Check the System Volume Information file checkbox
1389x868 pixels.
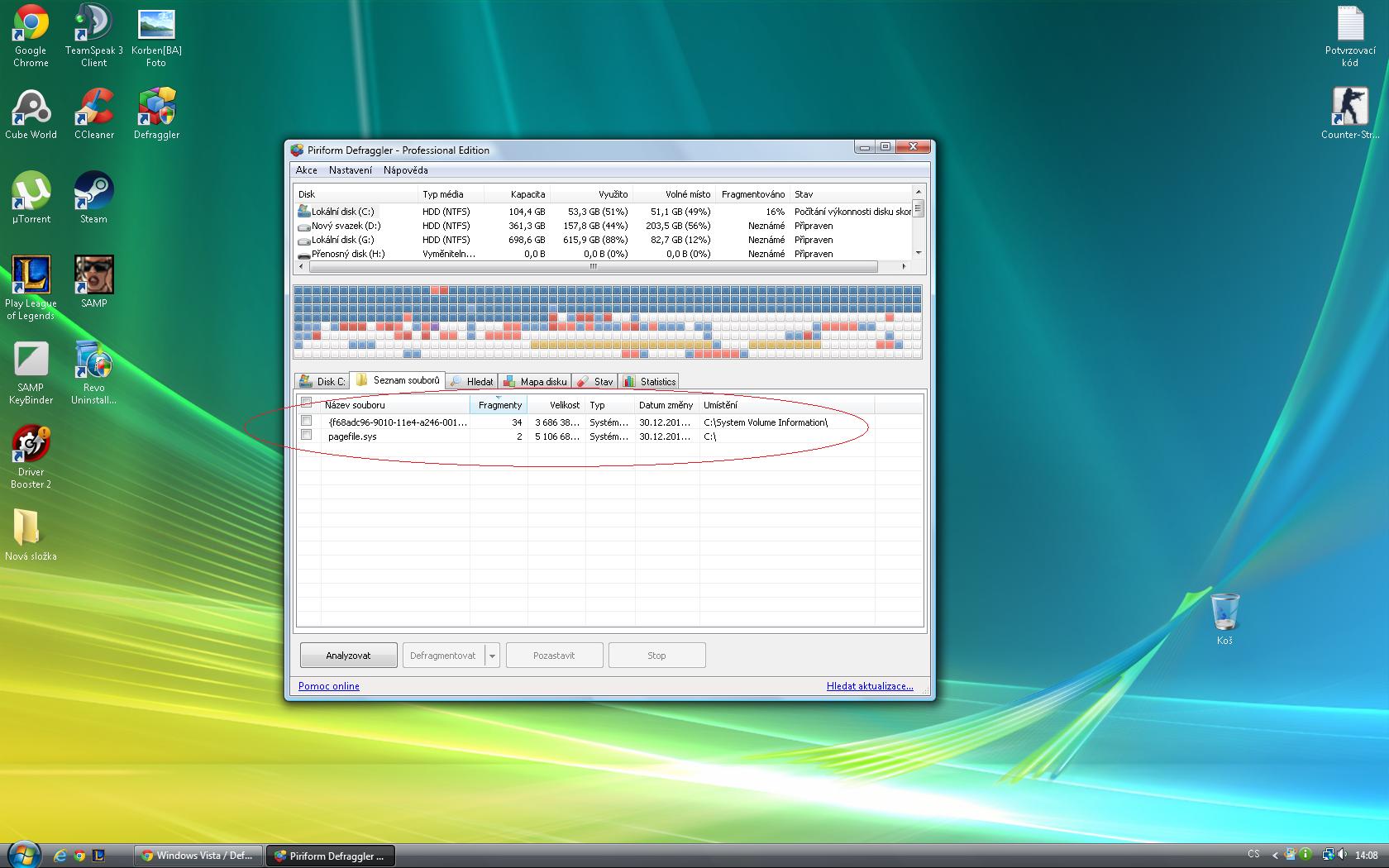click(307, 422)
